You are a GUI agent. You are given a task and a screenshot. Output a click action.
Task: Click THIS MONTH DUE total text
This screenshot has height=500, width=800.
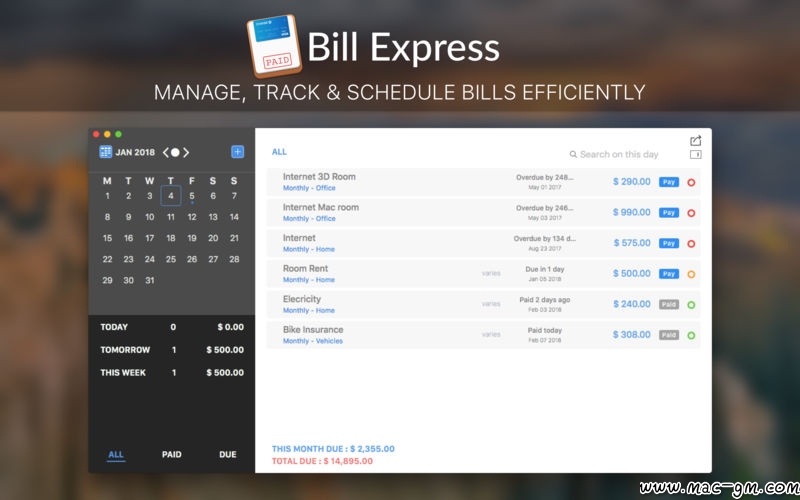coord(333,449)
